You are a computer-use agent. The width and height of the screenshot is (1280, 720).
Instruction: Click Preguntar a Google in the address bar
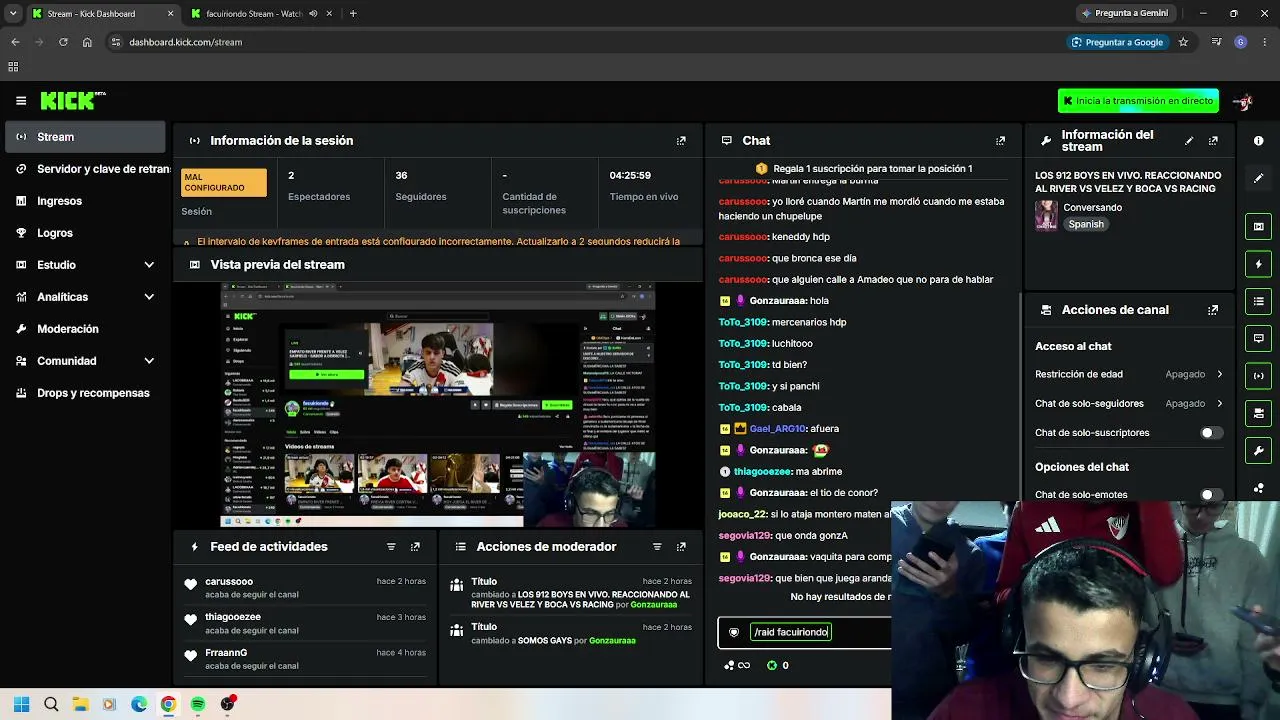click(1117, 42)
